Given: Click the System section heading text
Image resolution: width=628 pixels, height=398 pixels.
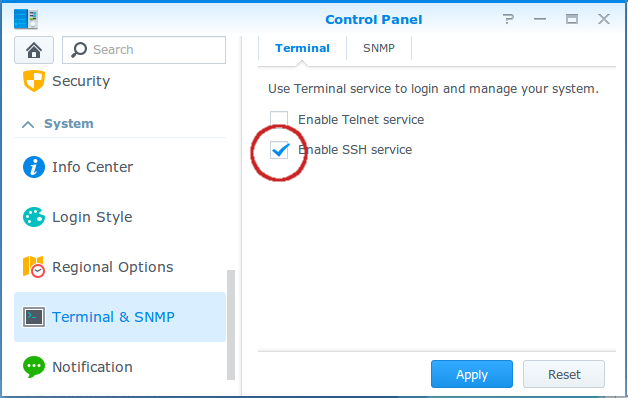Looking at the screenshot, I should pyautogui.click(x=69, y=124).
